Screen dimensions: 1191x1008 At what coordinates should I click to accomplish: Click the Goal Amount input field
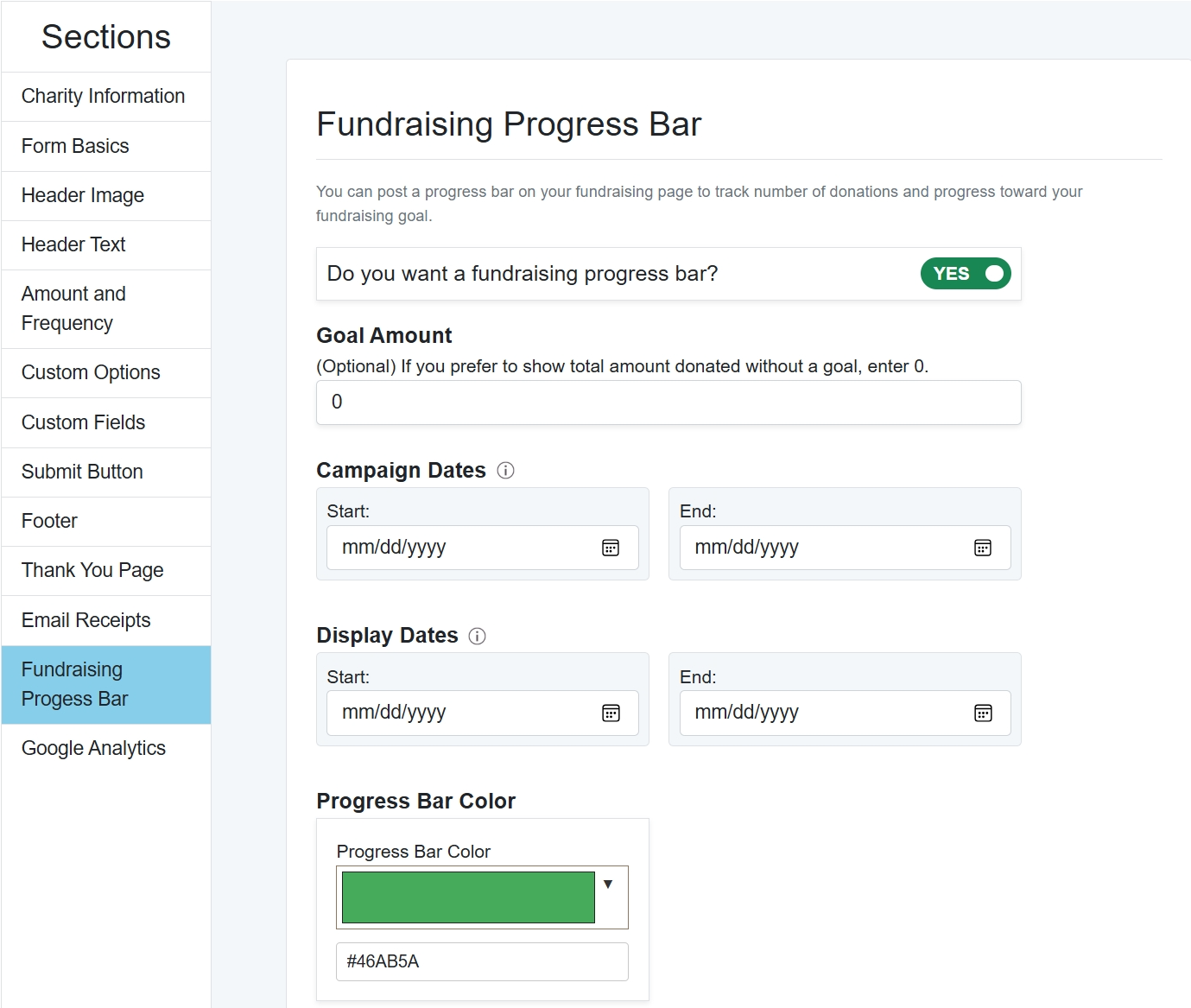pos(668,403)
